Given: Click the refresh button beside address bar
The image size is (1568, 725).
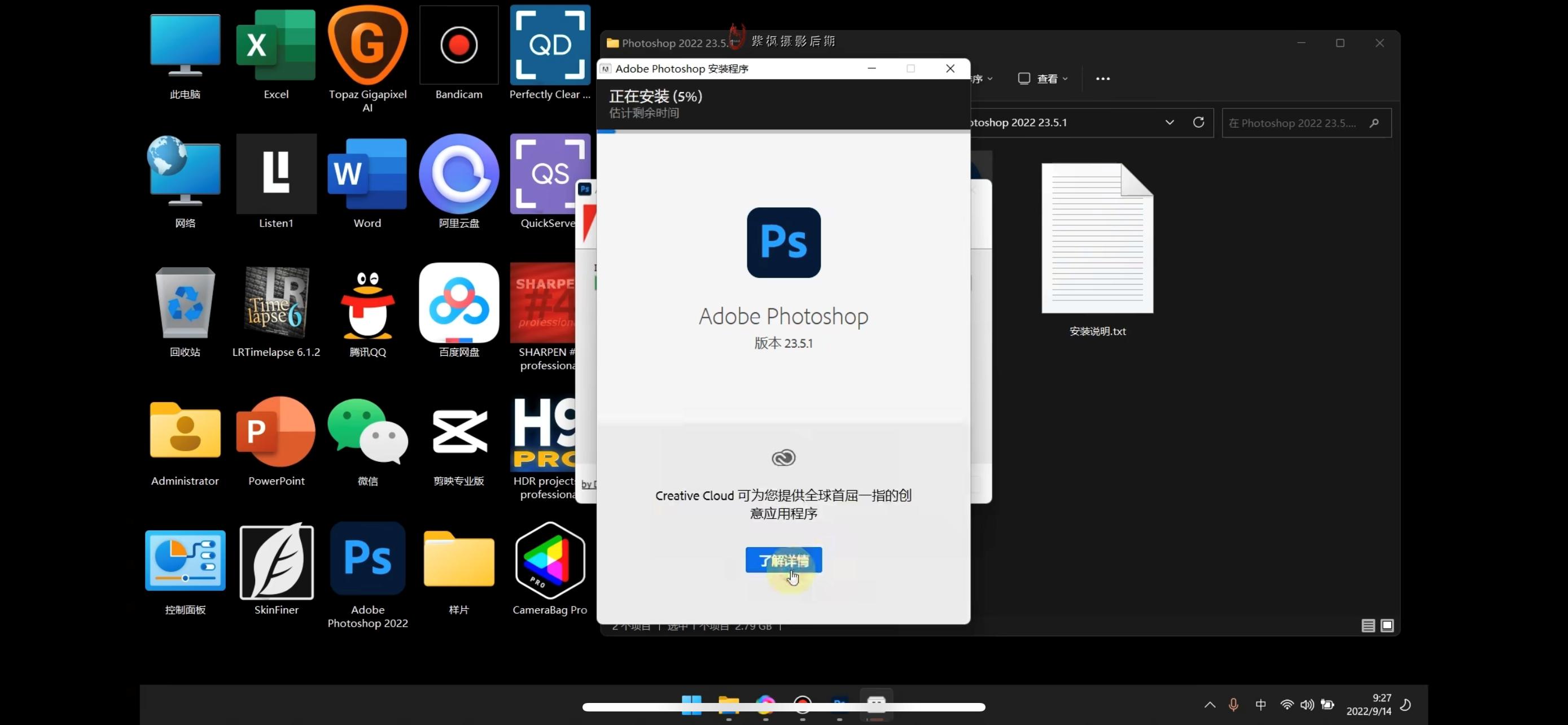Looking at the screenshot, I should click(1198, 123).
